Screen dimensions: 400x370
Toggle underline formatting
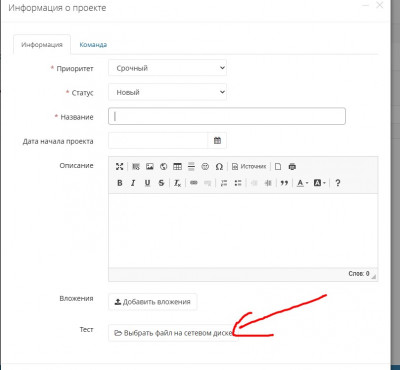(147, 183)
